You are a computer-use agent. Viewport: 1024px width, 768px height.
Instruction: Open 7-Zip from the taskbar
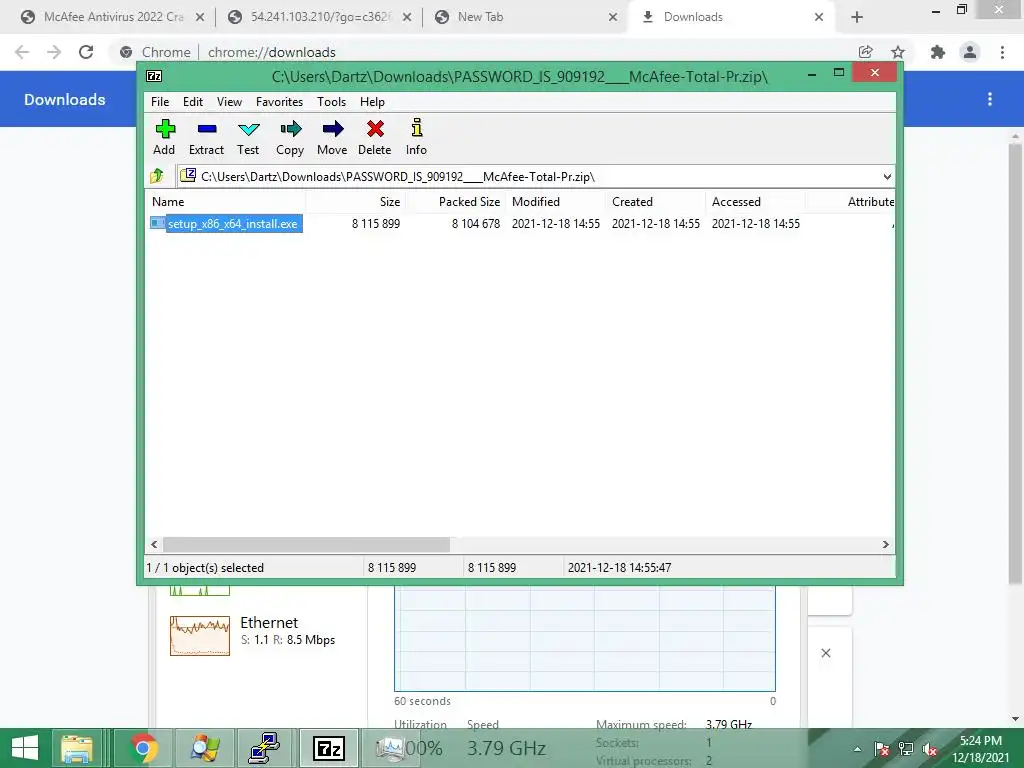328,748
